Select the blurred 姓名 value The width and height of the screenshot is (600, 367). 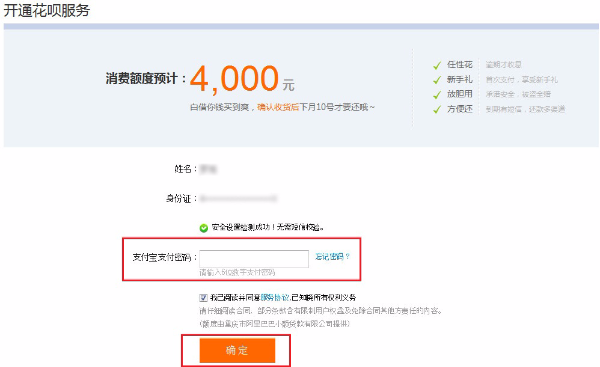209,169
